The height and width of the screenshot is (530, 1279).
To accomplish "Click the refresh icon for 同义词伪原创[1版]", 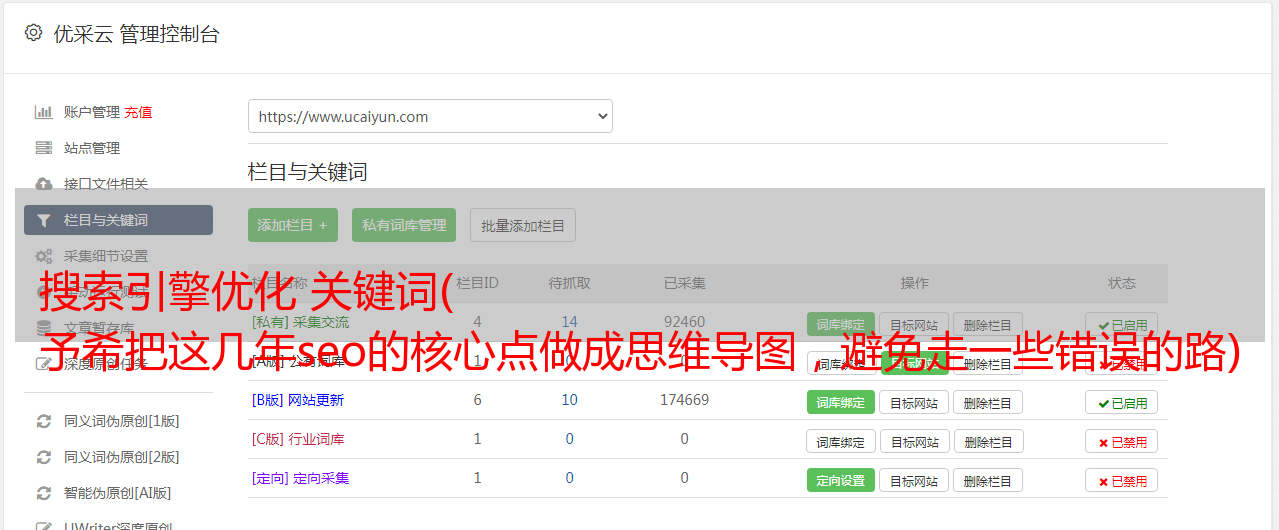I will pyautogui.click(x=43, y=421).
